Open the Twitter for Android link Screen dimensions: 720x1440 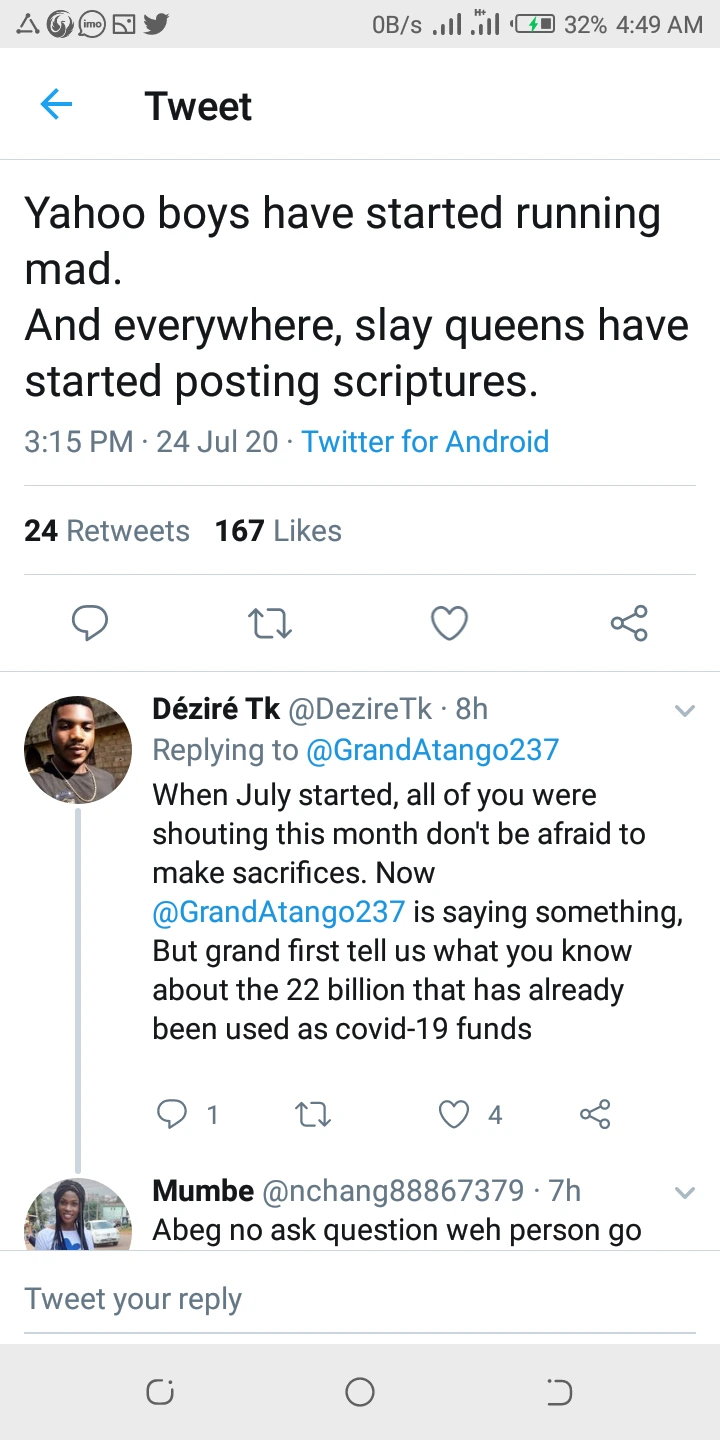[425, 441]
